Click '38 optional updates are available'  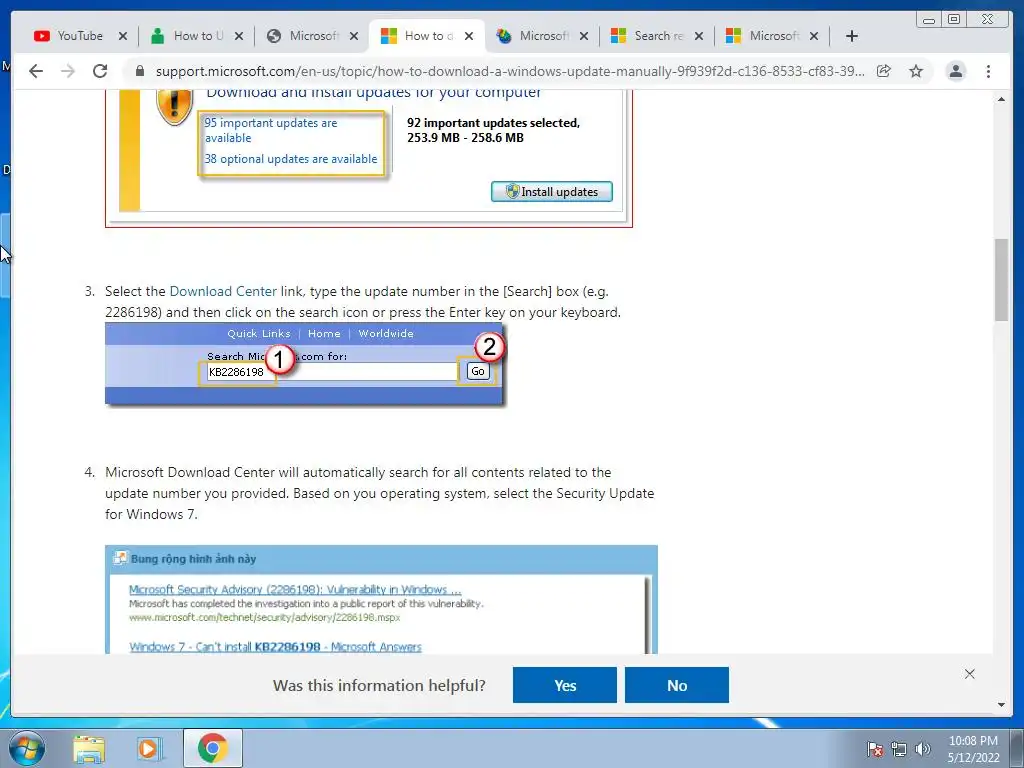click(x=291, y=159)
